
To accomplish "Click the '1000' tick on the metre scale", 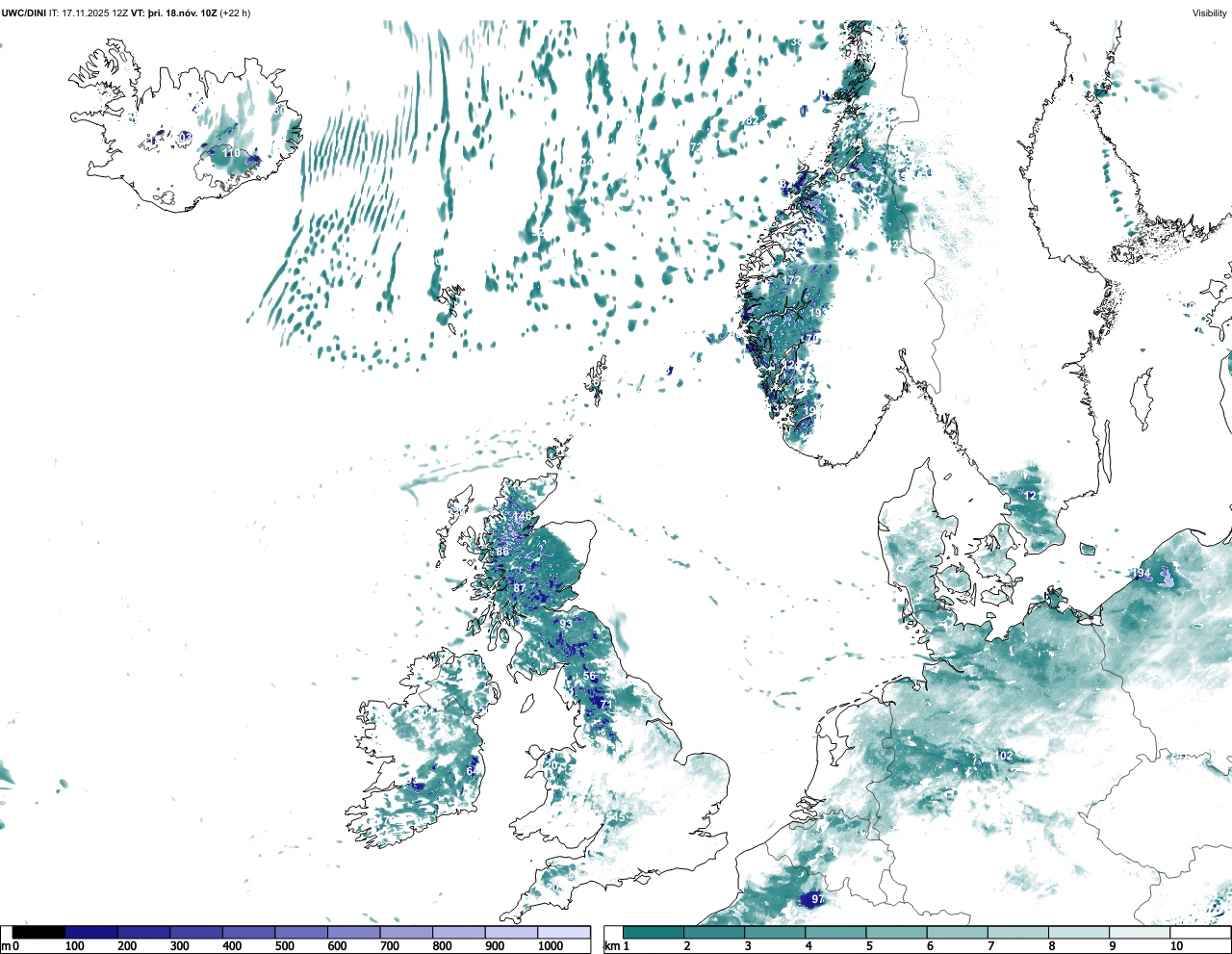I will coord(551,946).
